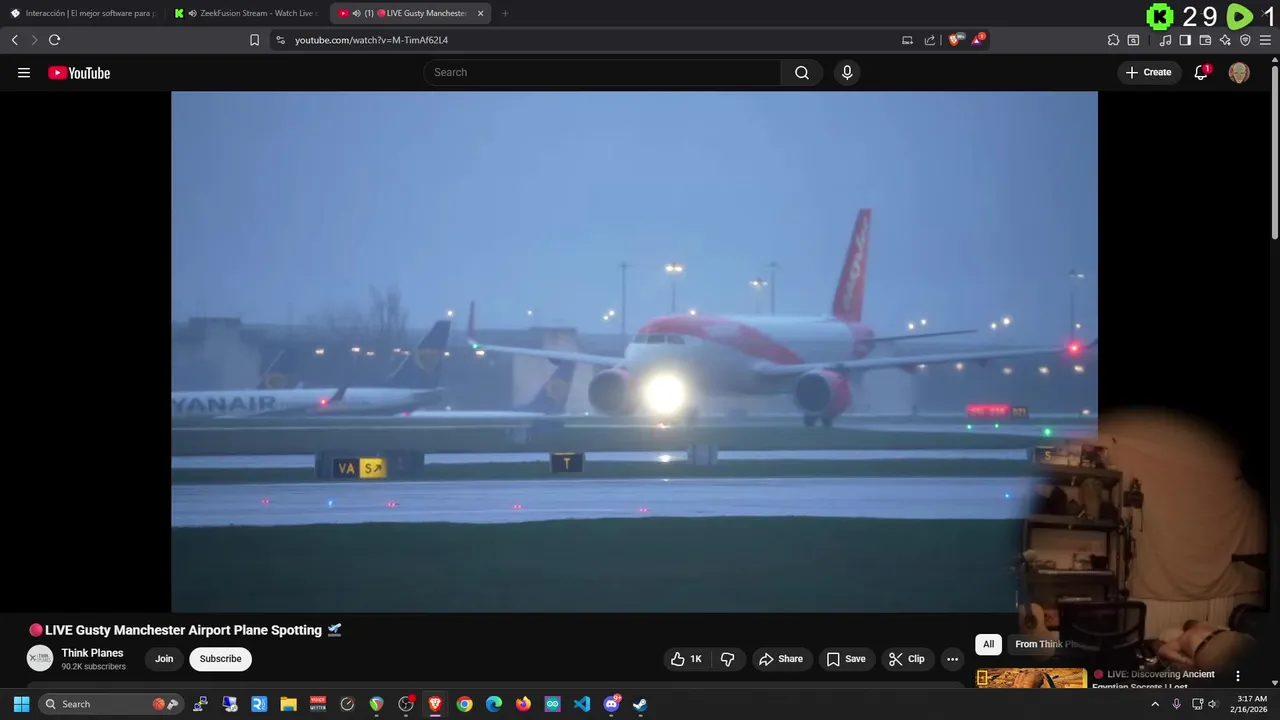1280x720 pixels.
Task: Click the live video player
Action: point(634,351)
